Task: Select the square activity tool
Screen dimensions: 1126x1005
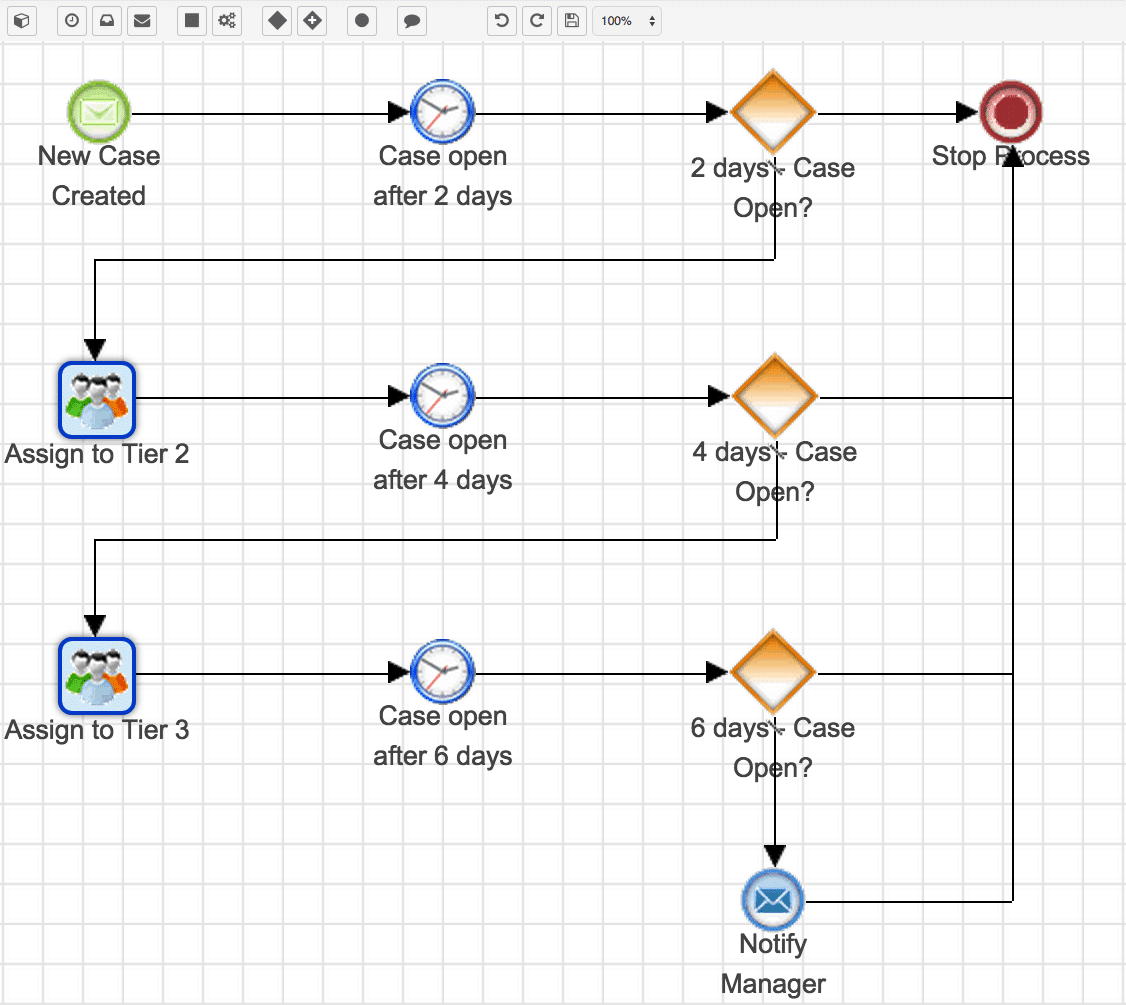Action: tap(192, 21)
